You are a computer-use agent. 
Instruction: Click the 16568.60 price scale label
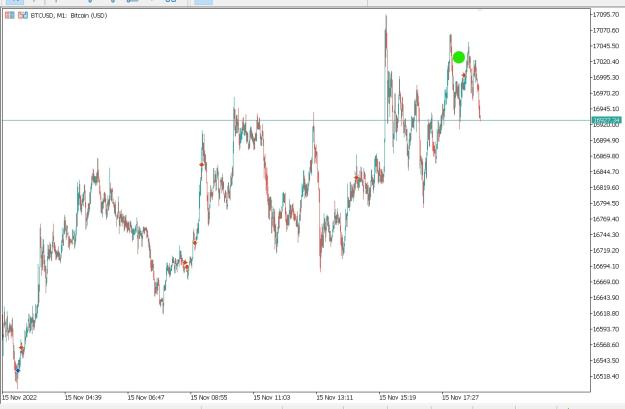[606, 344]
